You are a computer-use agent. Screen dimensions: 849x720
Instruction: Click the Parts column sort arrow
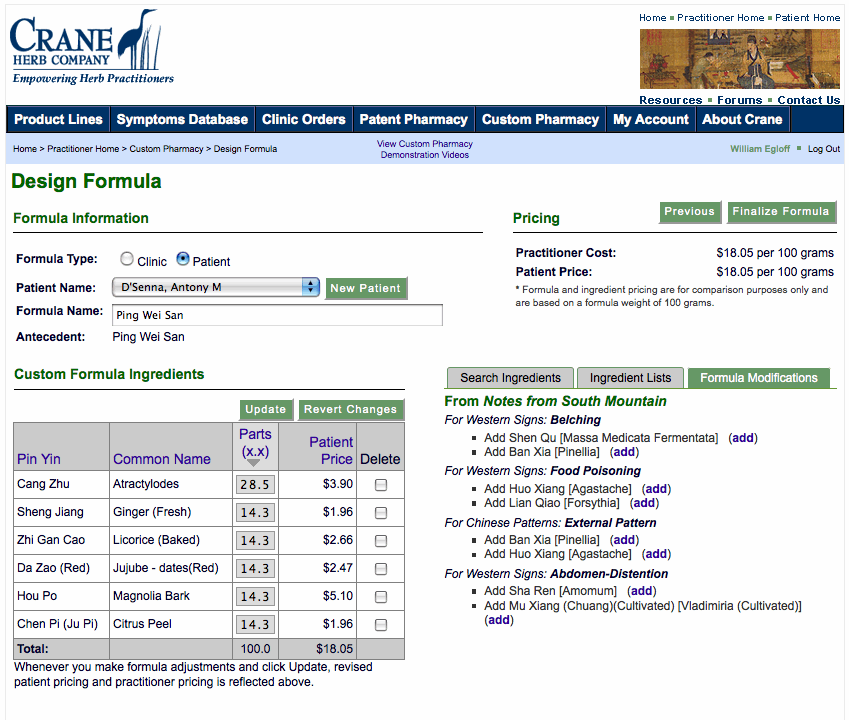(254, 463)
